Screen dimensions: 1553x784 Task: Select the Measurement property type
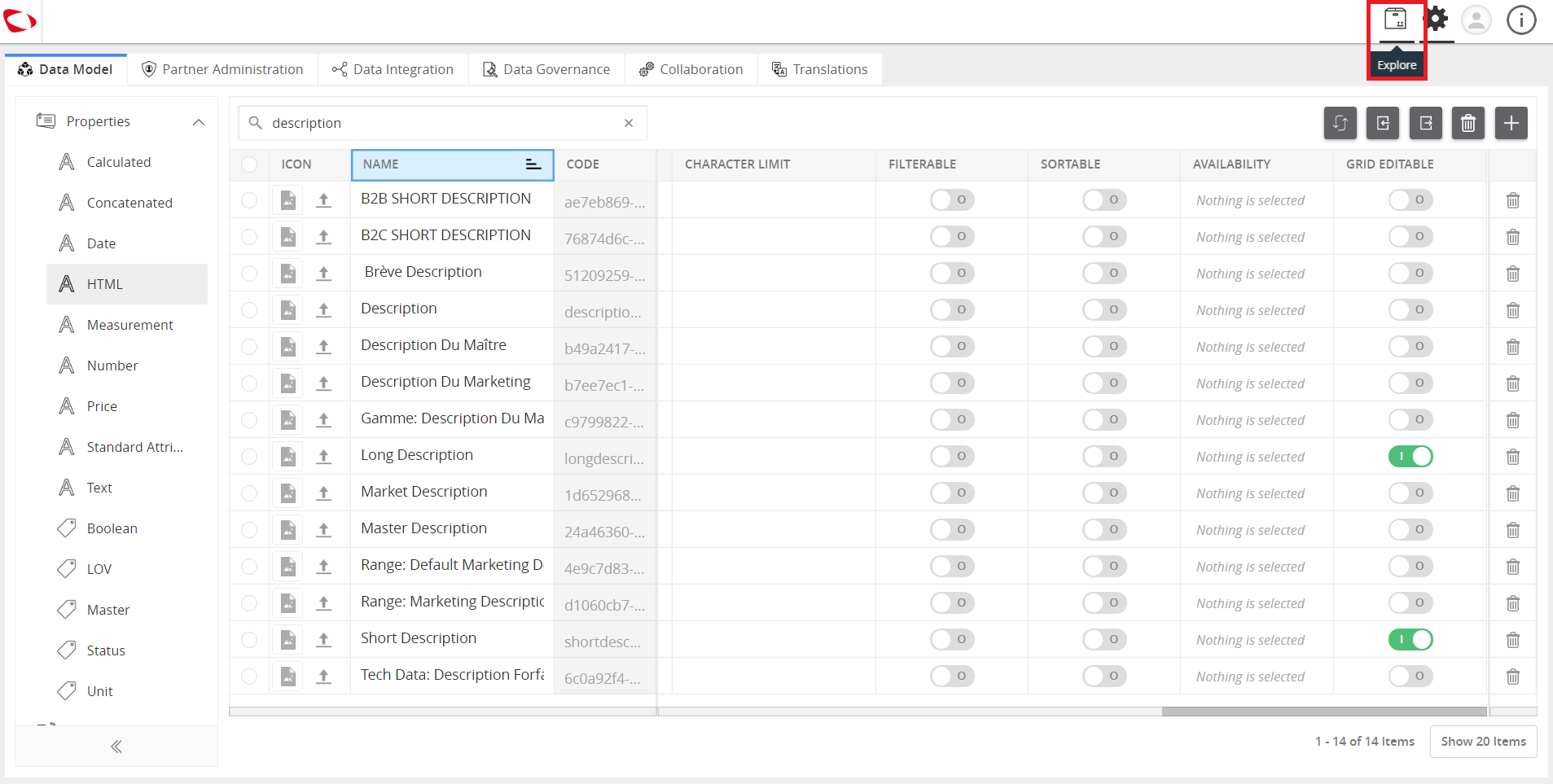click(x=127, y=325)
